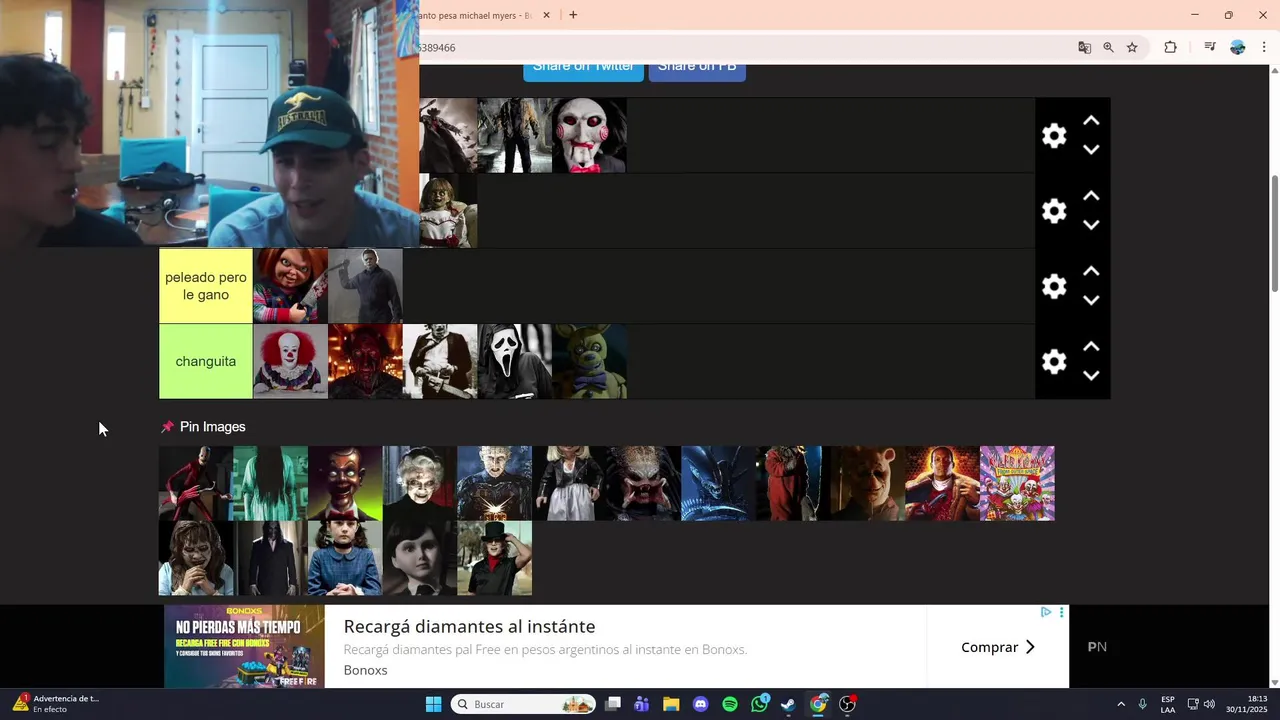Move 'peleado pero le gano' row up
The image size is (1280, 720).
coord(1091,271)
